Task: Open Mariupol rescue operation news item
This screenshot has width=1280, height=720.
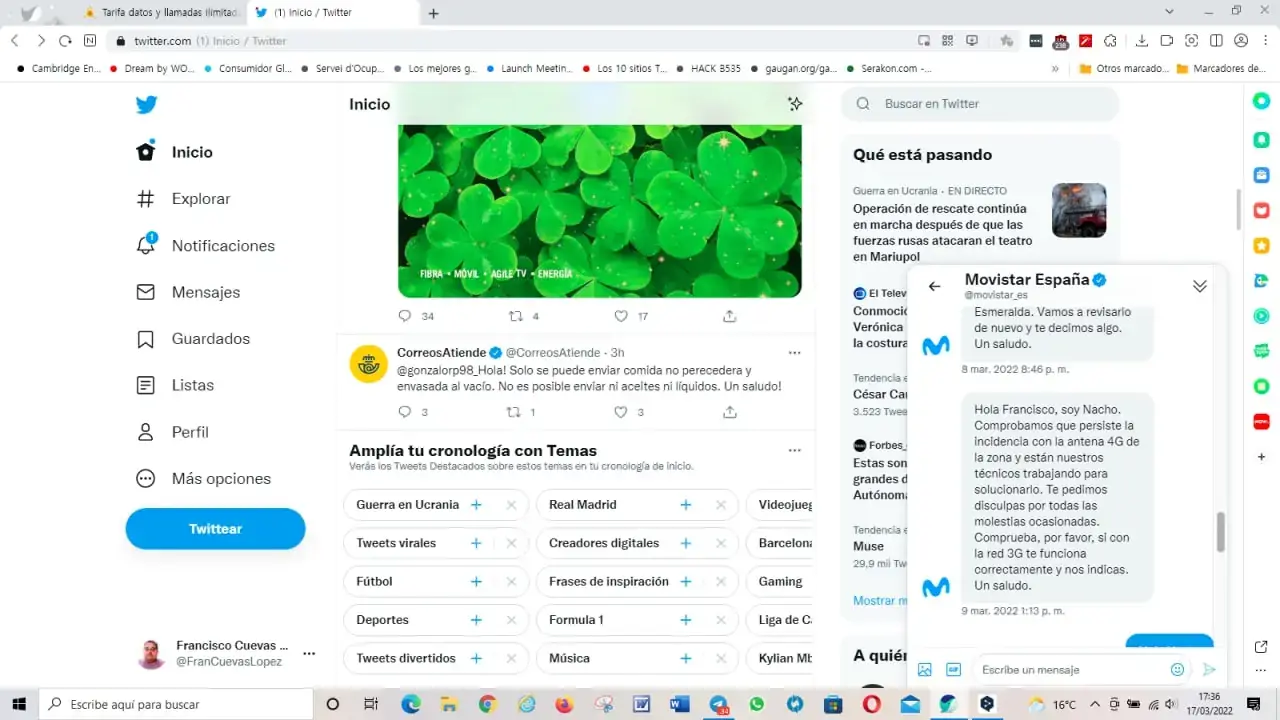Action: (x=979, y=224)
